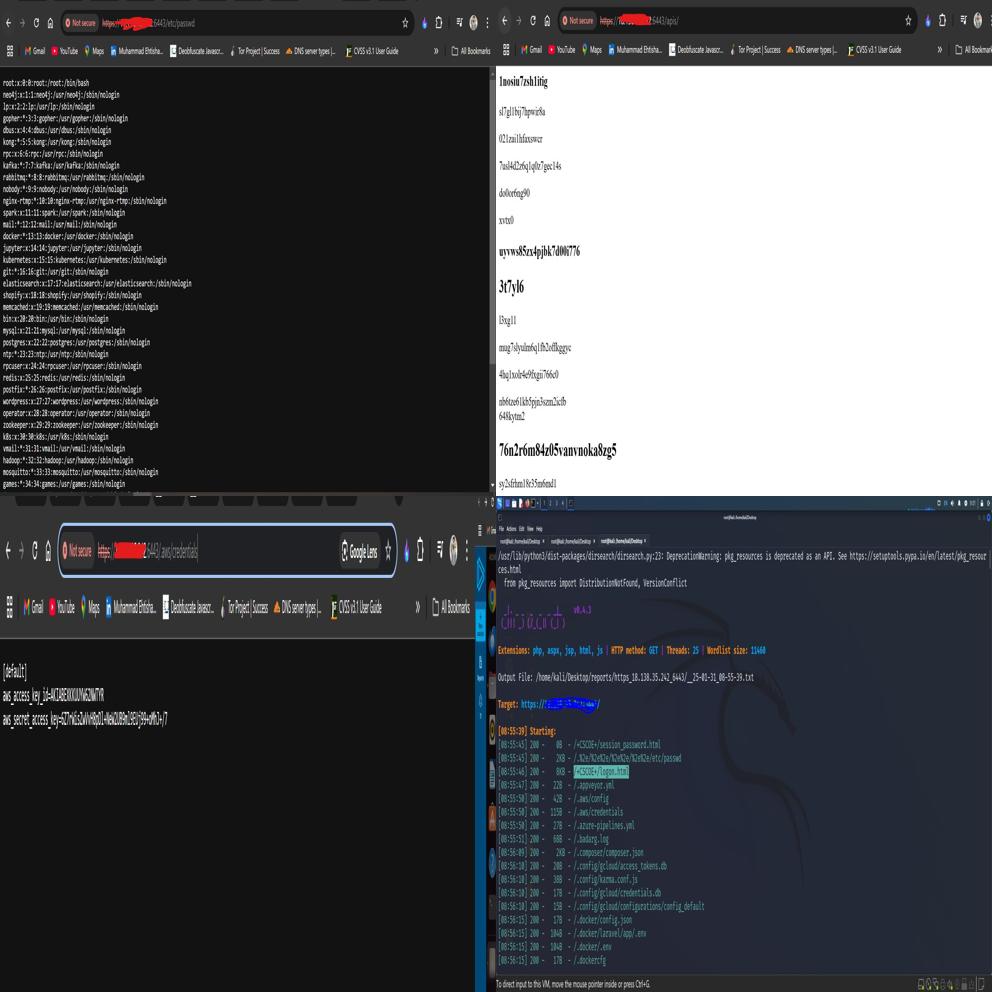This screenshot has width=992, height=992.
Task: Select the third active Kali terminal tab
Action: point(623,542)
